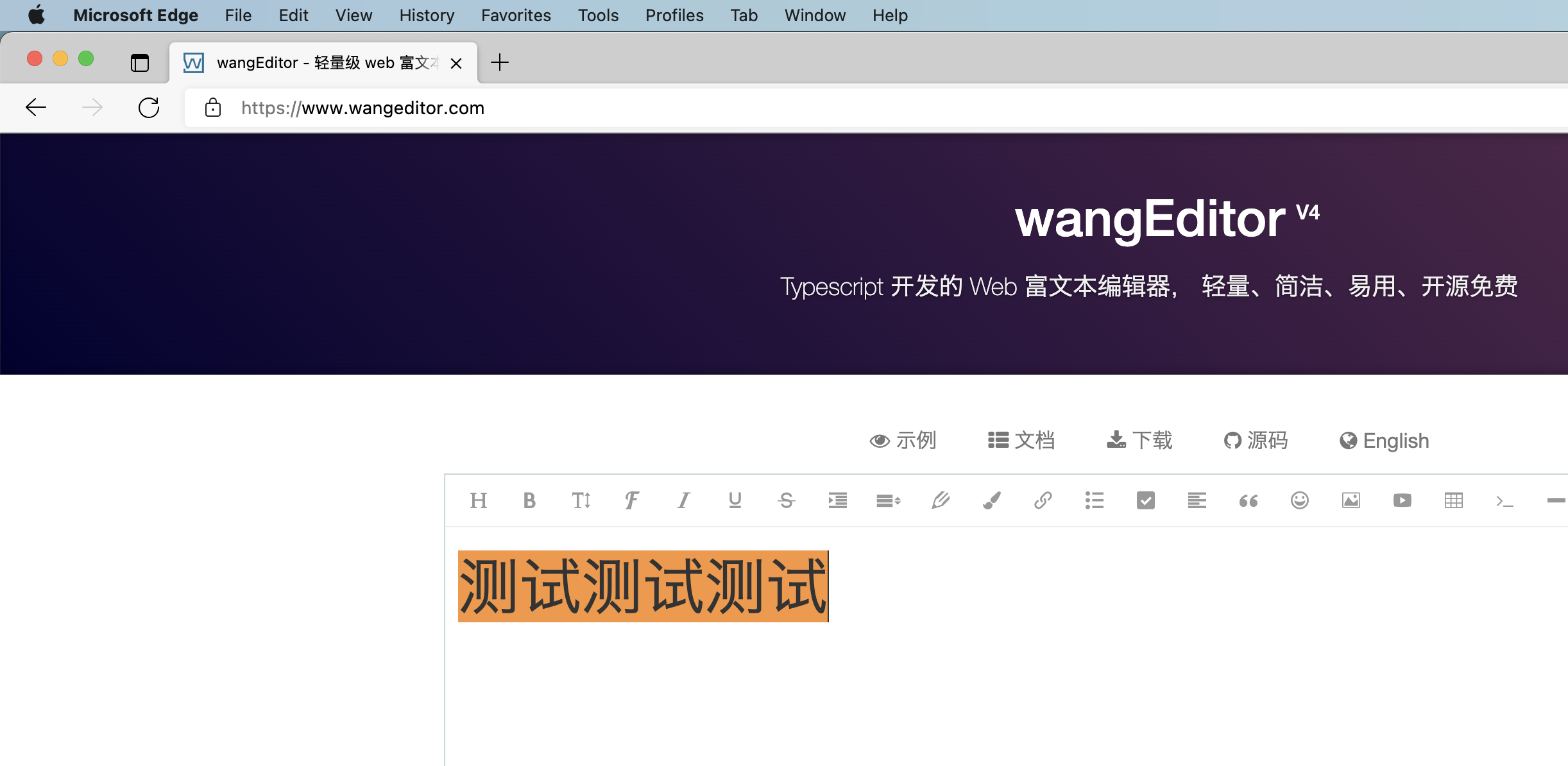Open the 文档 documentation link
This screenshot has width=1568, height=766.
(x=1021, y=440)
